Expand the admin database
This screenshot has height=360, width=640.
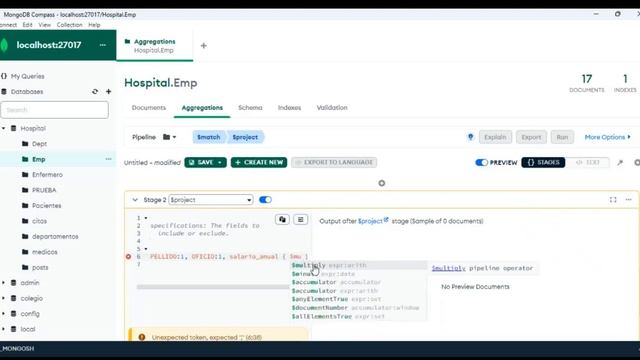pos(4,282)
